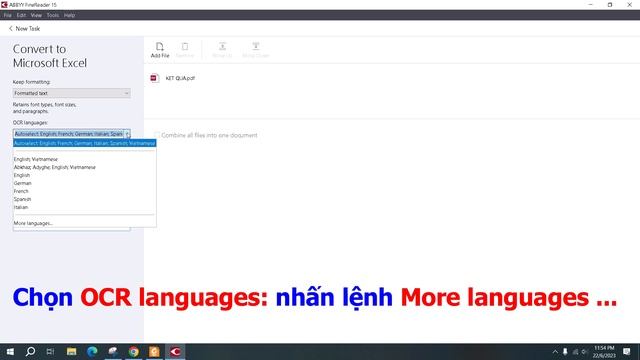Click the network icon in system tray
This screenshot has height=360, width=640.
point(575,351)
